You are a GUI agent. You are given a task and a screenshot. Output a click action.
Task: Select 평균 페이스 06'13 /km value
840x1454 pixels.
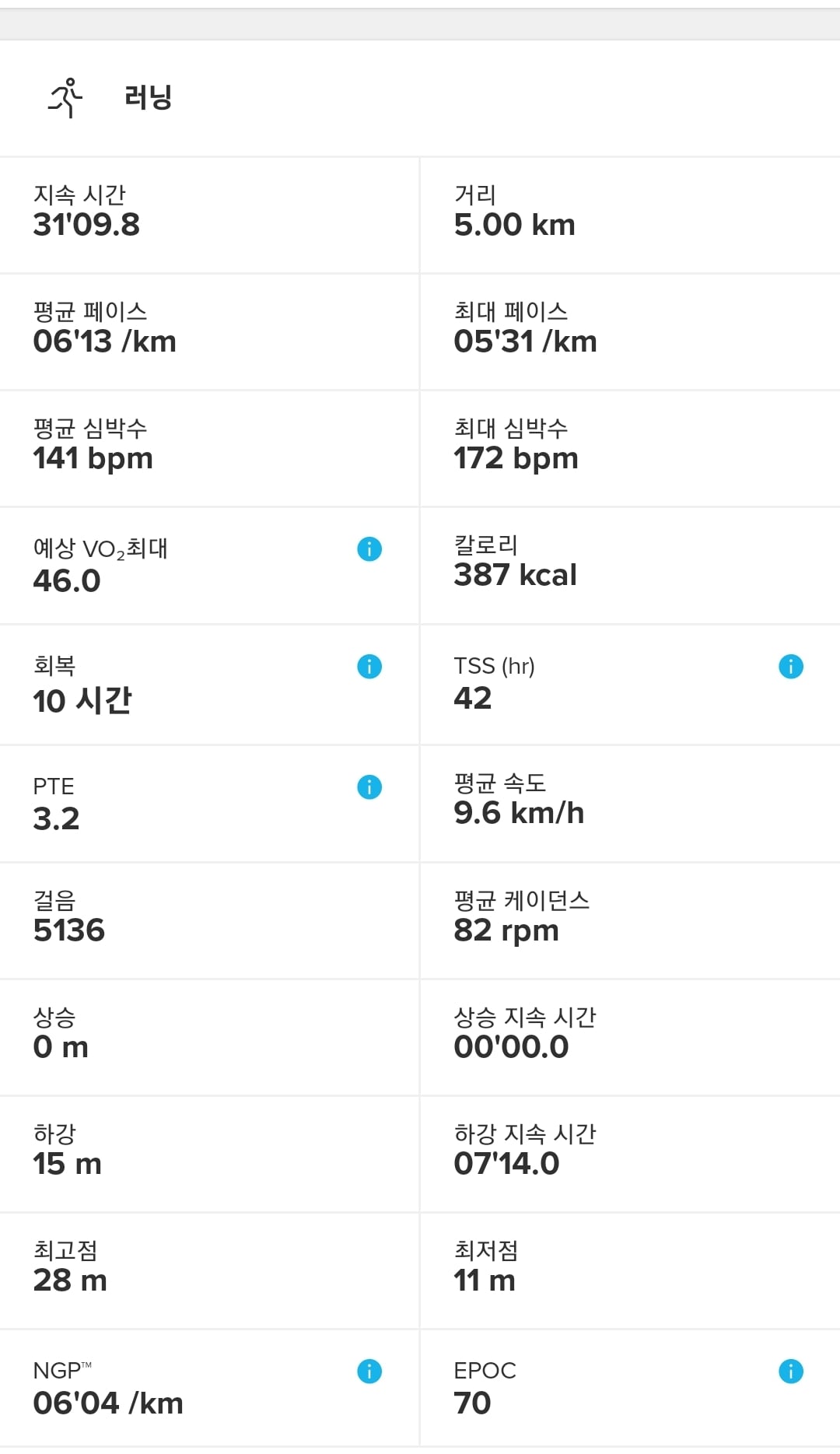tap(105, 342)
